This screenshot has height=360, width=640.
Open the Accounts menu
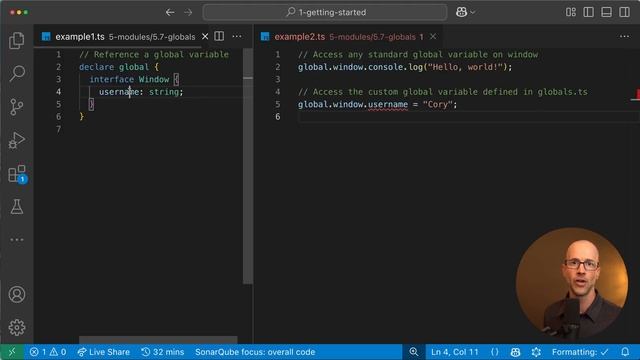[x=17, y=294]
